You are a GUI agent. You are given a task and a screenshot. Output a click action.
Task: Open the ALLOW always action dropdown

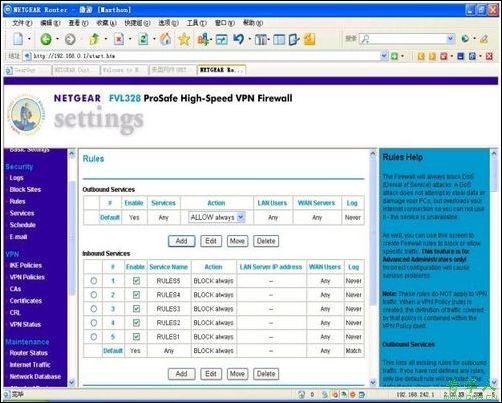(x=217, y=217)
